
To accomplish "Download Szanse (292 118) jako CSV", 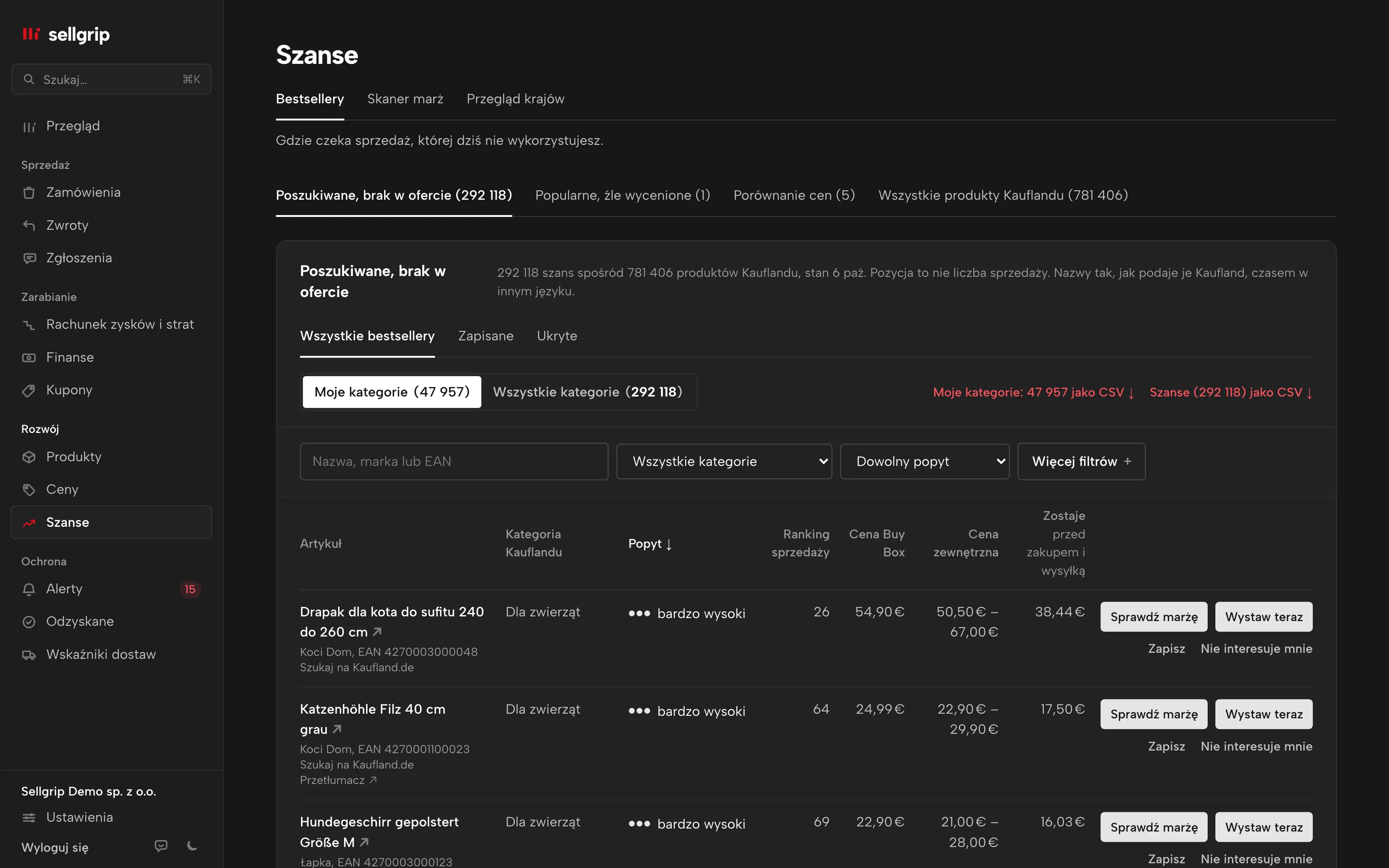I will click(1231, 392).
